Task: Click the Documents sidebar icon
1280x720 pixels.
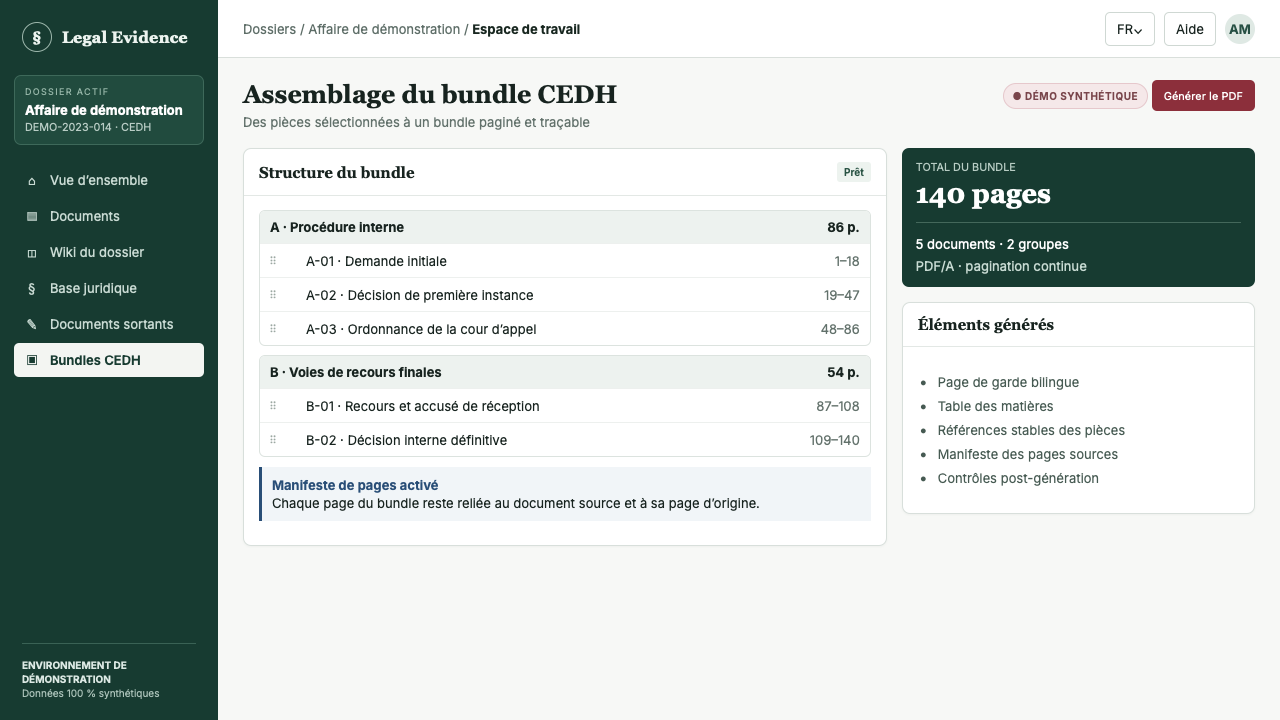Action: (x=32, y=217)
